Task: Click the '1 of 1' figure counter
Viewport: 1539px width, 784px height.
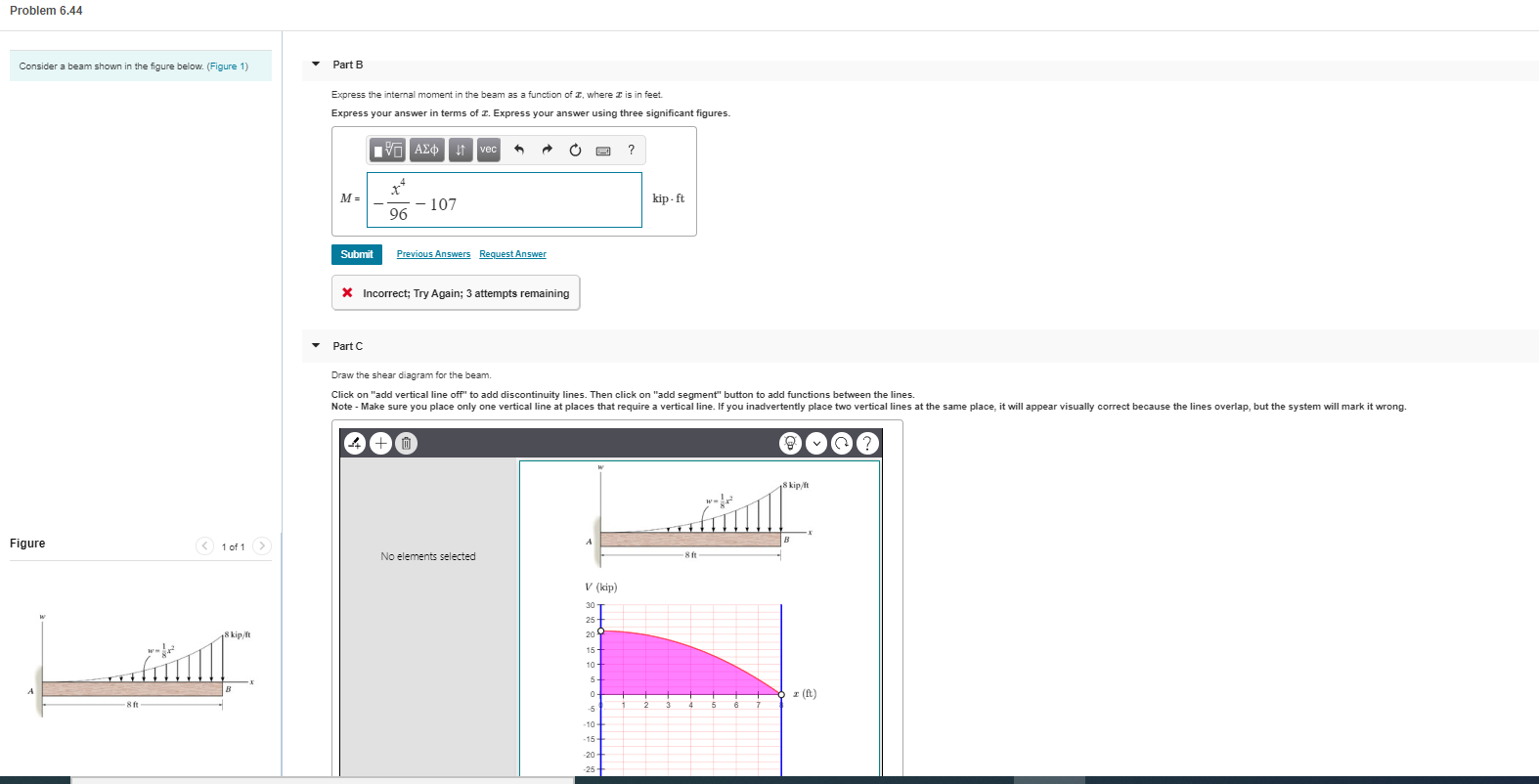Action: [233, 546]
